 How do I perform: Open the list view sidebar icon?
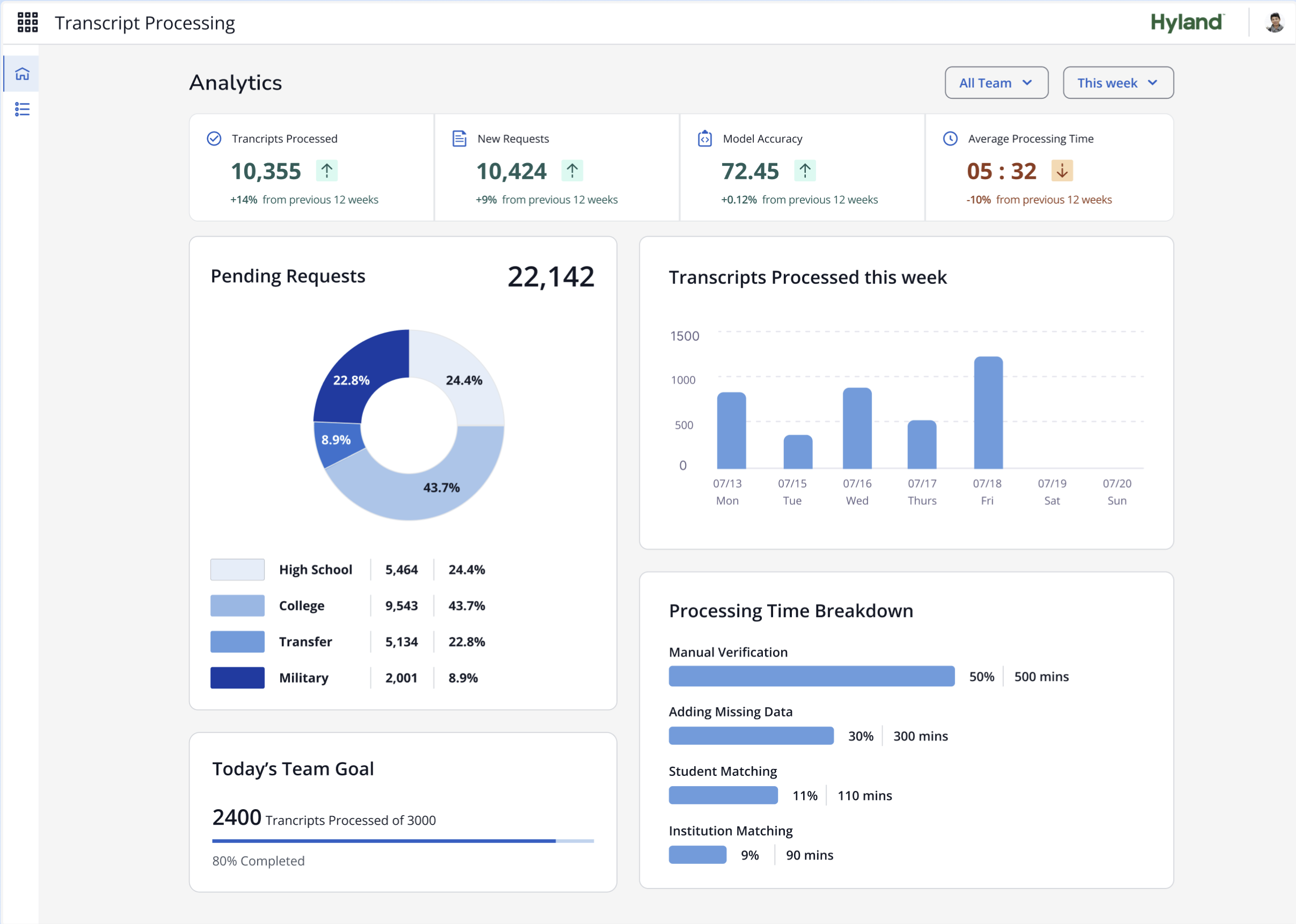(22, 109)
